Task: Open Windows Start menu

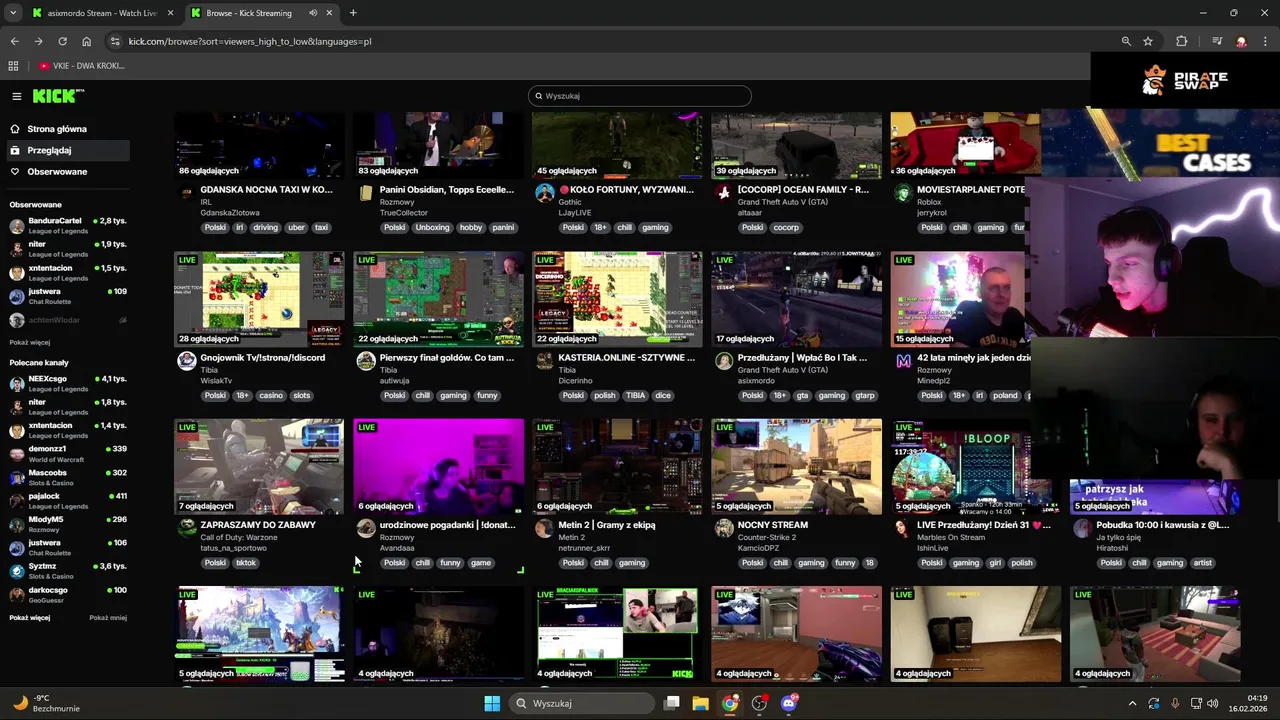Action: click(492, 703)
